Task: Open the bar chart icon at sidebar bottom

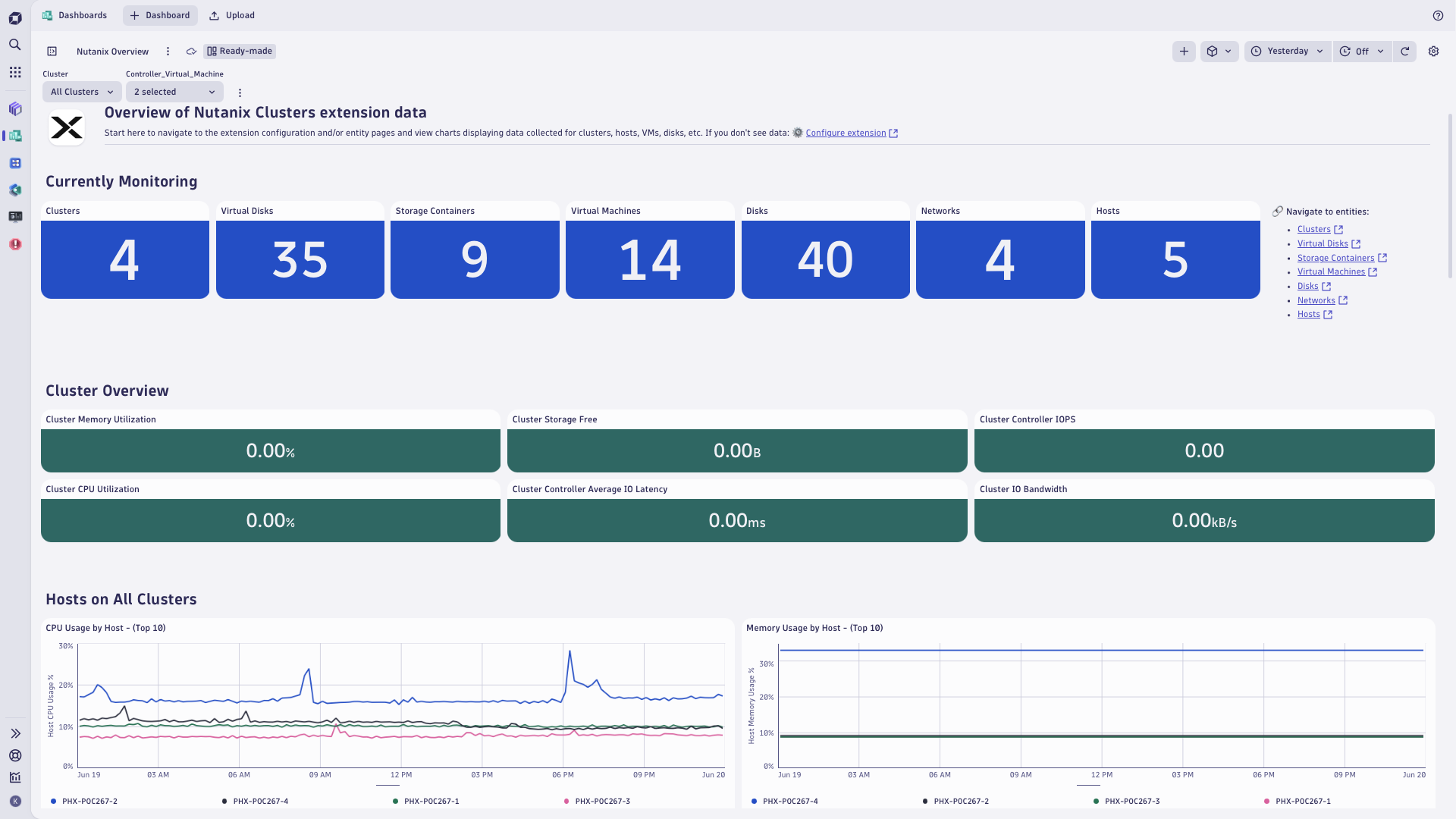Action: 15,777
